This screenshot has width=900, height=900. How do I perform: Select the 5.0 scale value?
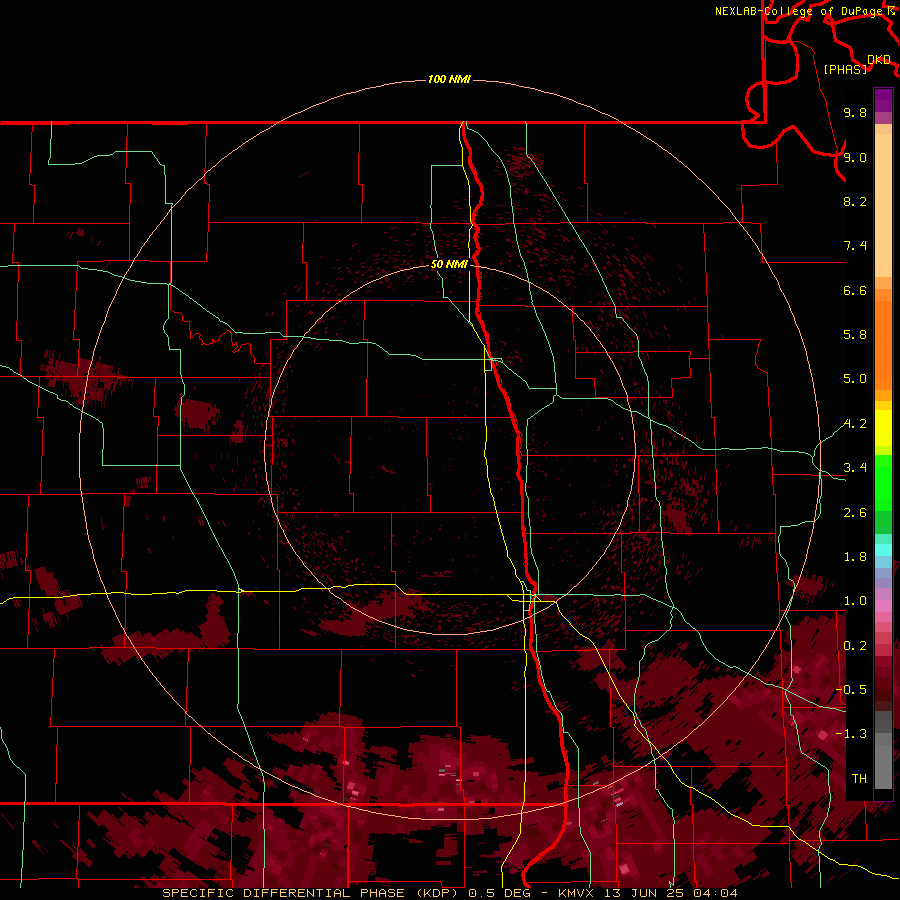tap(855, 379)
